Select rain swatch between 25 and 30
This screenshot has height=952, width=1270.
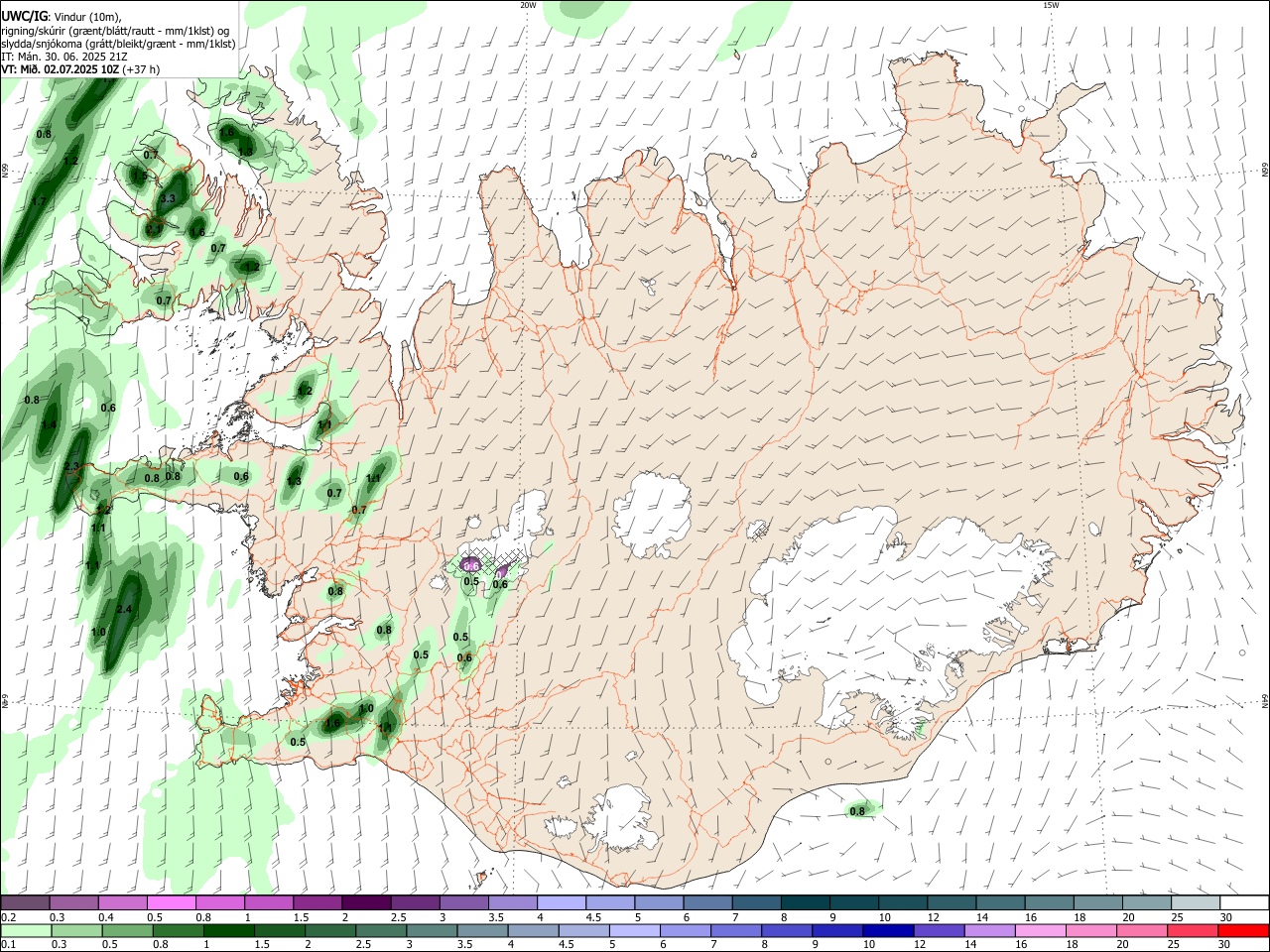1194,931
